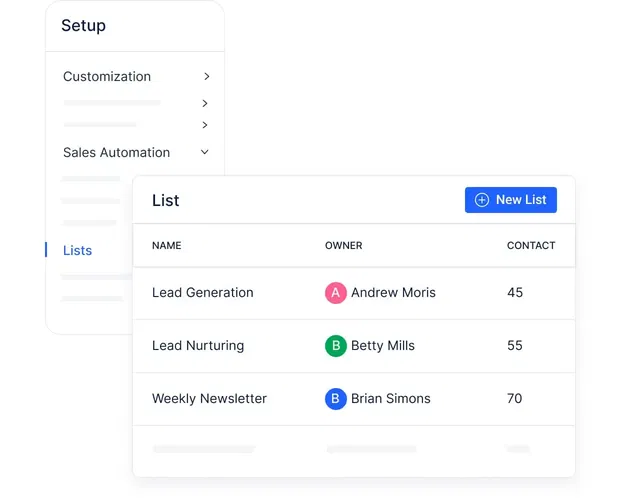This screenshot has height=500, width=620.
Task: Click Andrew Moris pink avatar icon
Action: [336, 293]
